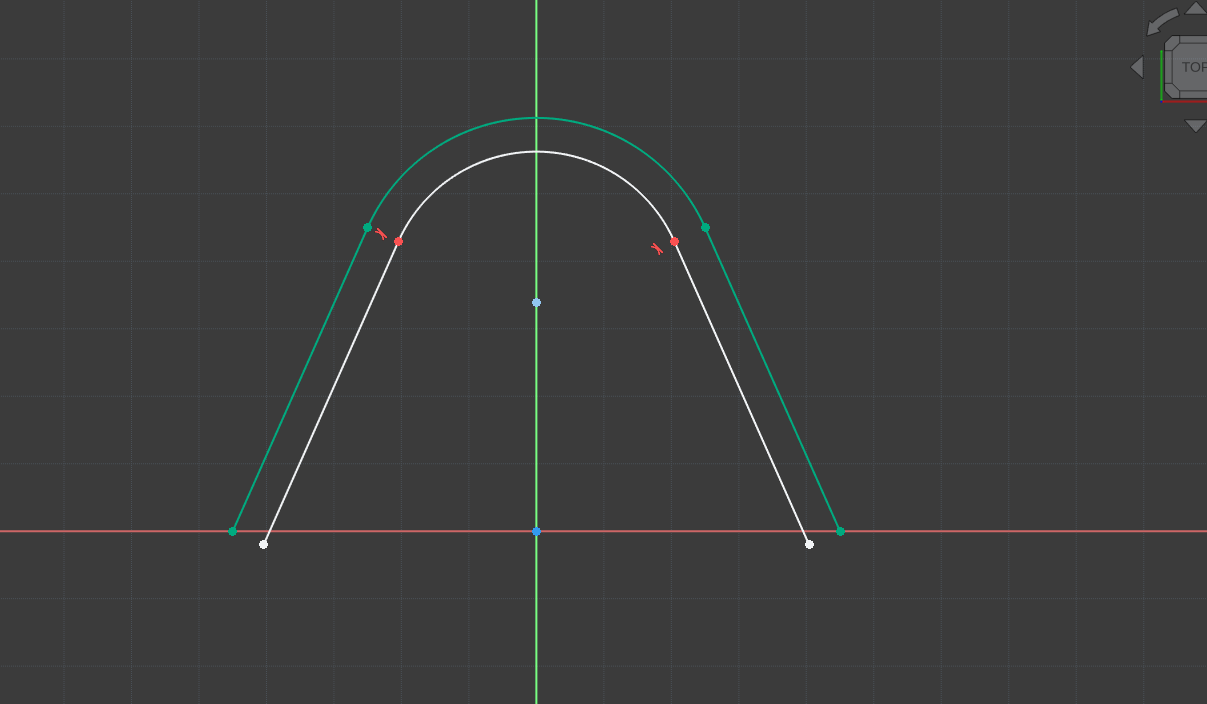Select the upper-right green arc endpoint

705,228
